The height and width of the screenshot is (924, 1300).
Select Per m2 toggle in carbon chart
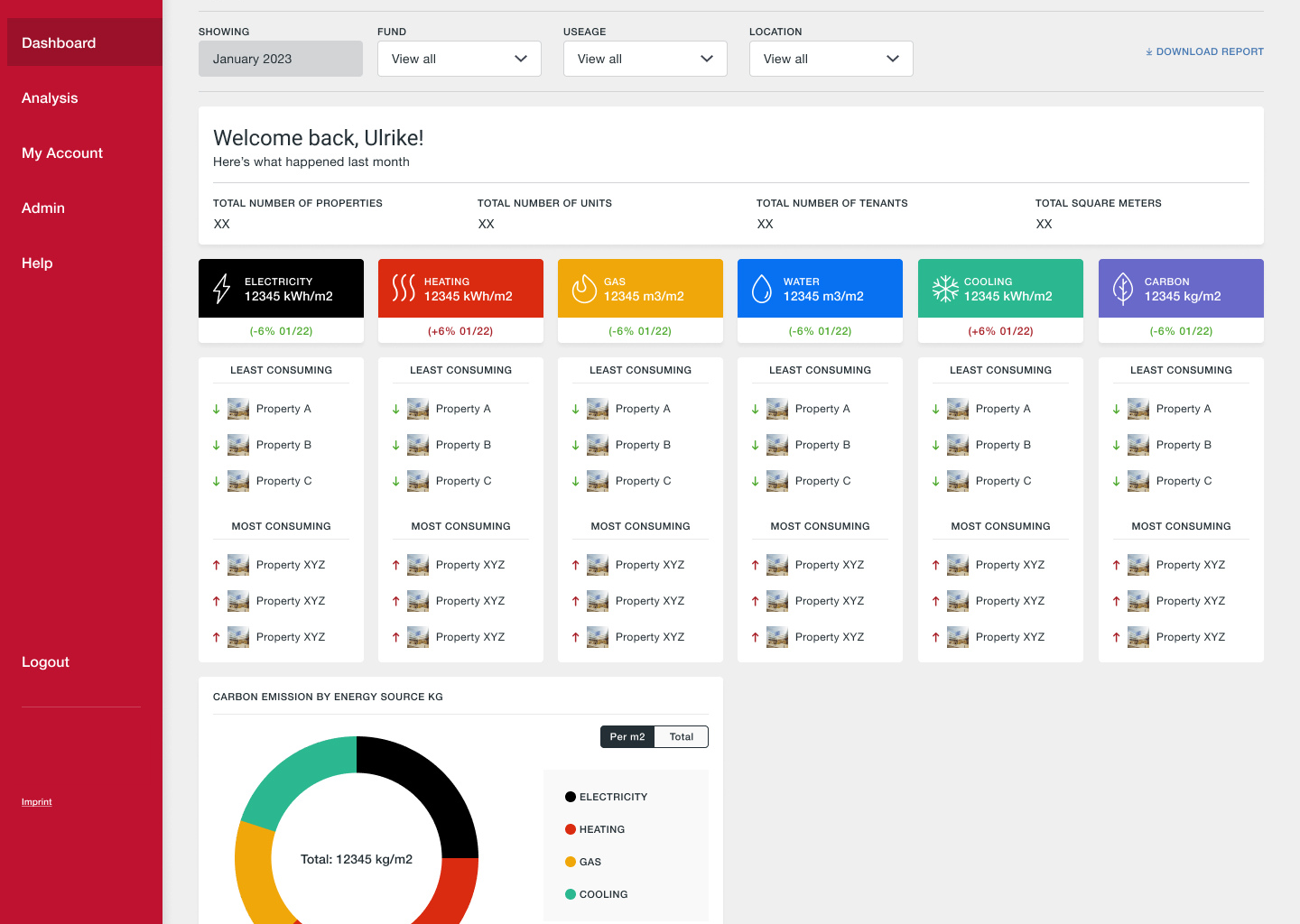coord(627,737)
